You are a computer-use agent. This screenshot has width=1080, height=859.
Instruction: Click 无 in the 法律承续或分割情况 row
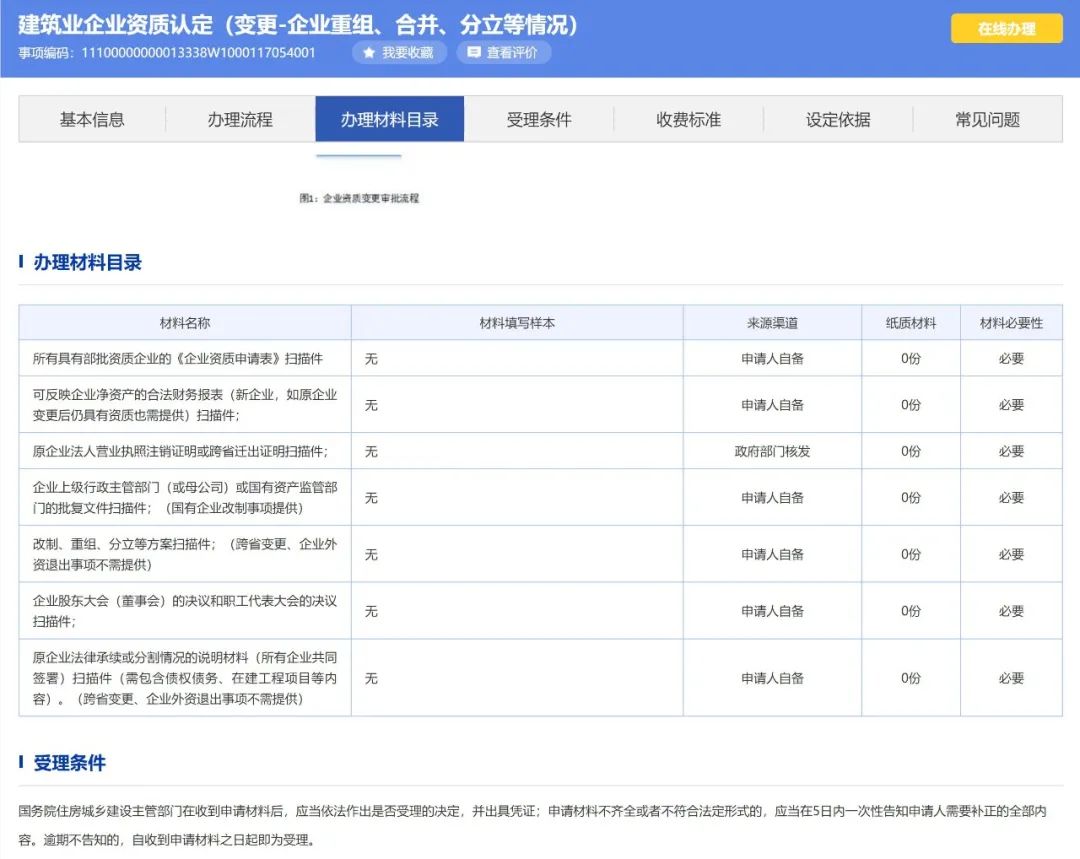pos(371,678)
